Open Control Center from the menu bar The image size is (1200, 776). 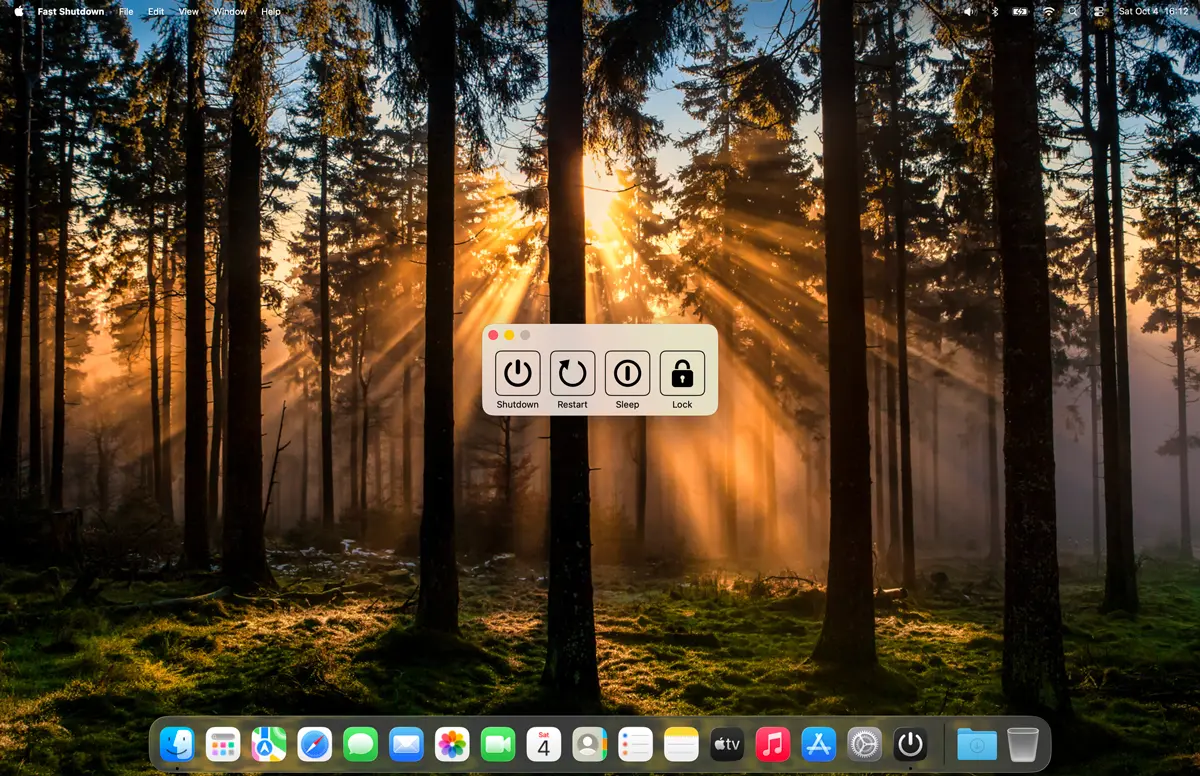pyautogui.click(x=1099, y=11)
